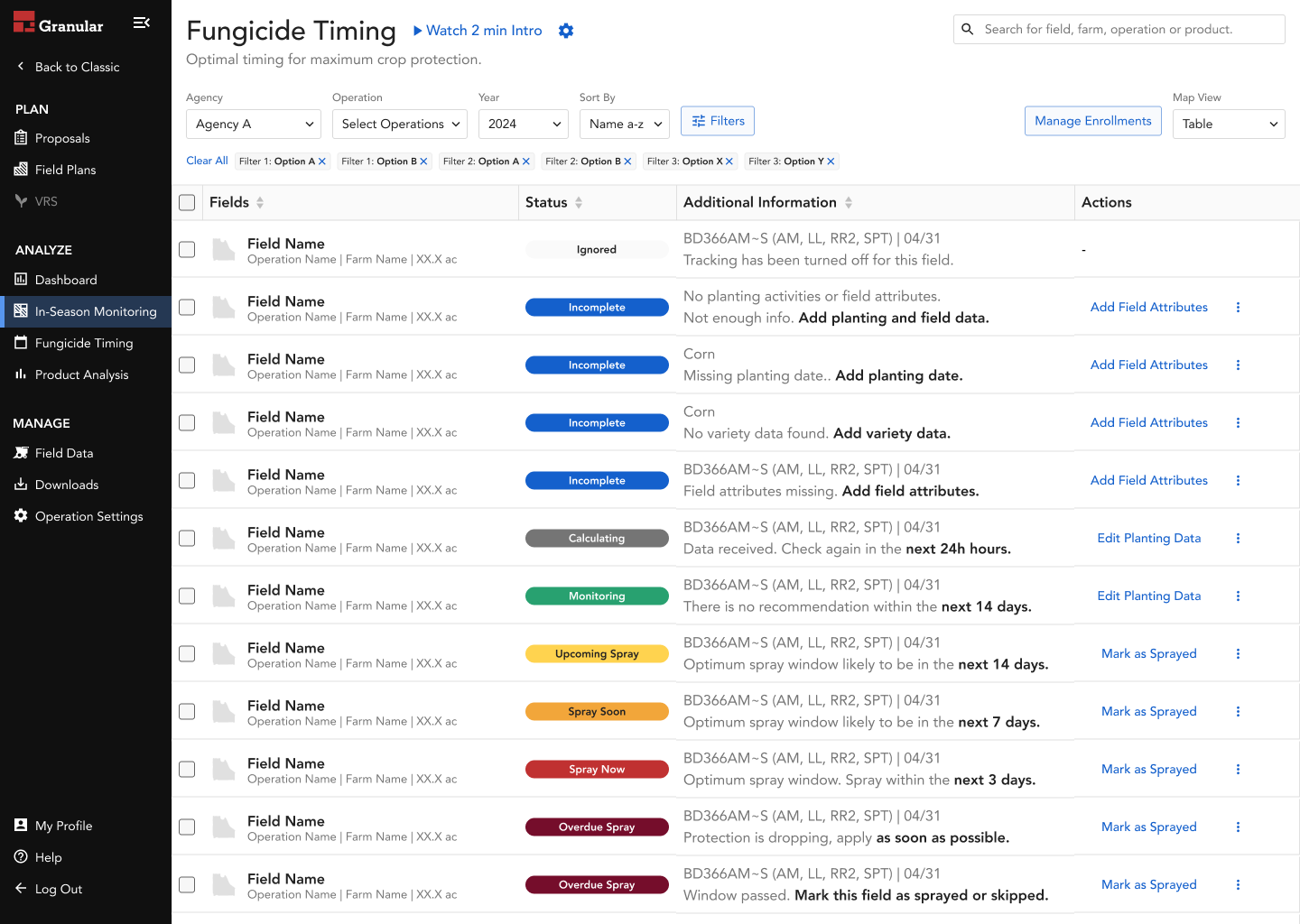Remove the Filter 2: Option A chip
The image size is (1300, 924).
[526, 162]
